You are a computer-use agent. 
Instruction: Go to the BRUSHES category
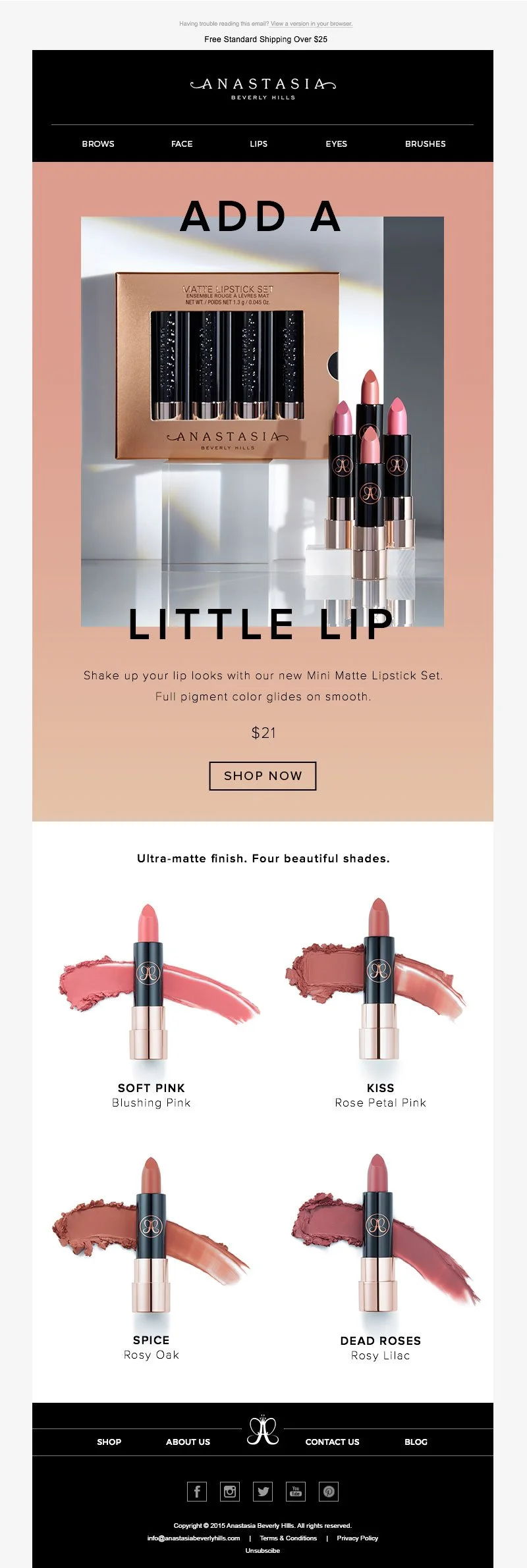[x=426, y=144]
